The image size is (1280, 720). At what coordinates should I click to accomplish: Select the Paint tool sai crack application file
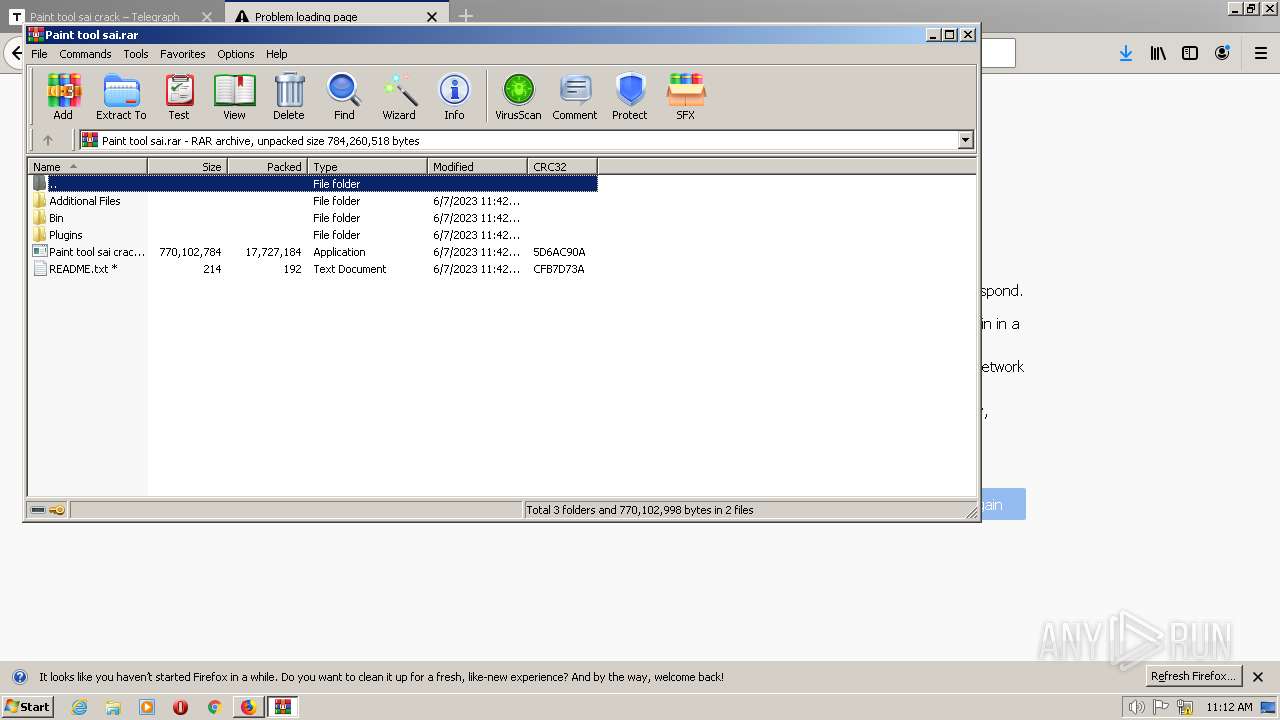coord(313,252)
